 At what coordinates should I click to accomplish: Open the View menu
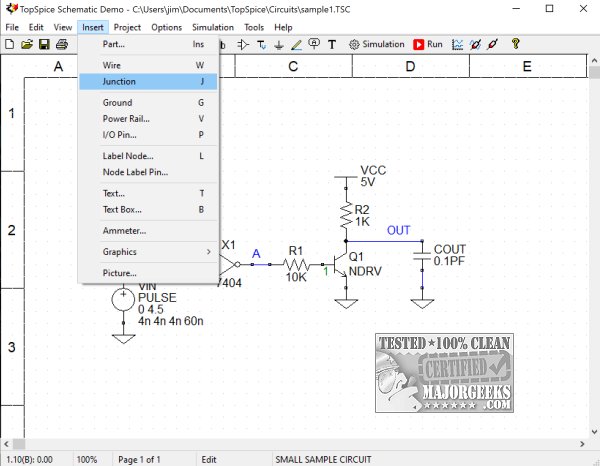click(x=62, y=28)
